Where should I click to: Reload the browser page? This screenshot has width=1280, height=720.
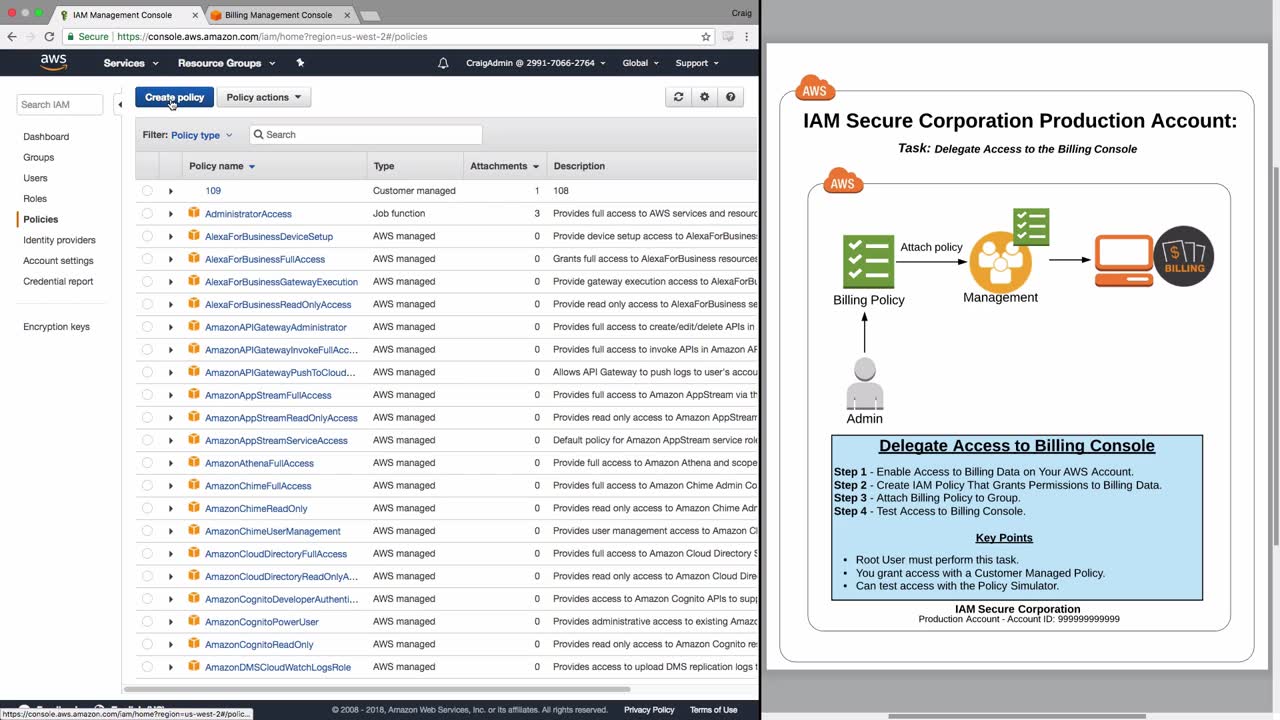click(x=49, y=37)
